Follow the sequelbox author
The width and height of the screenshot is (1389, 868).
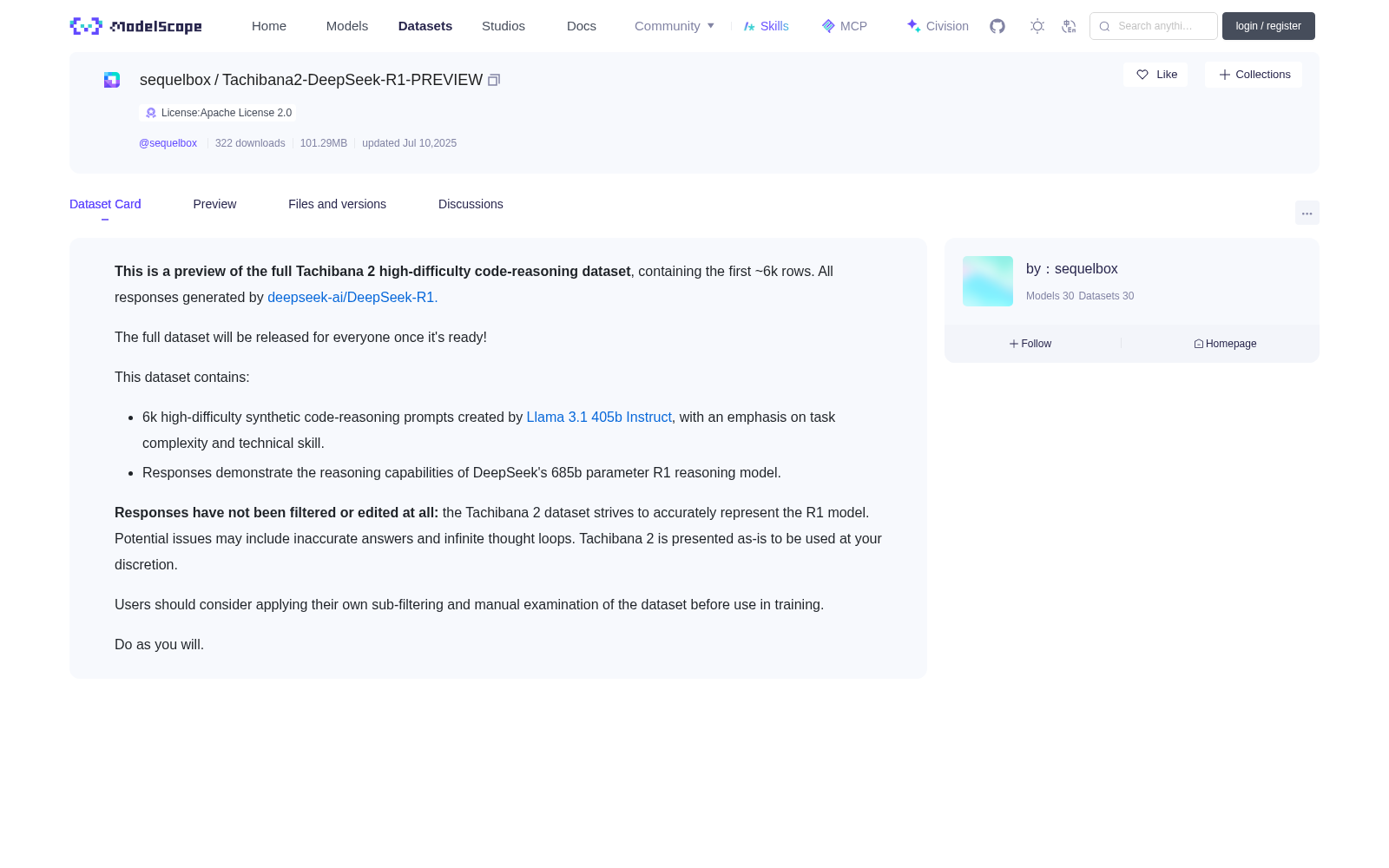1030,344
